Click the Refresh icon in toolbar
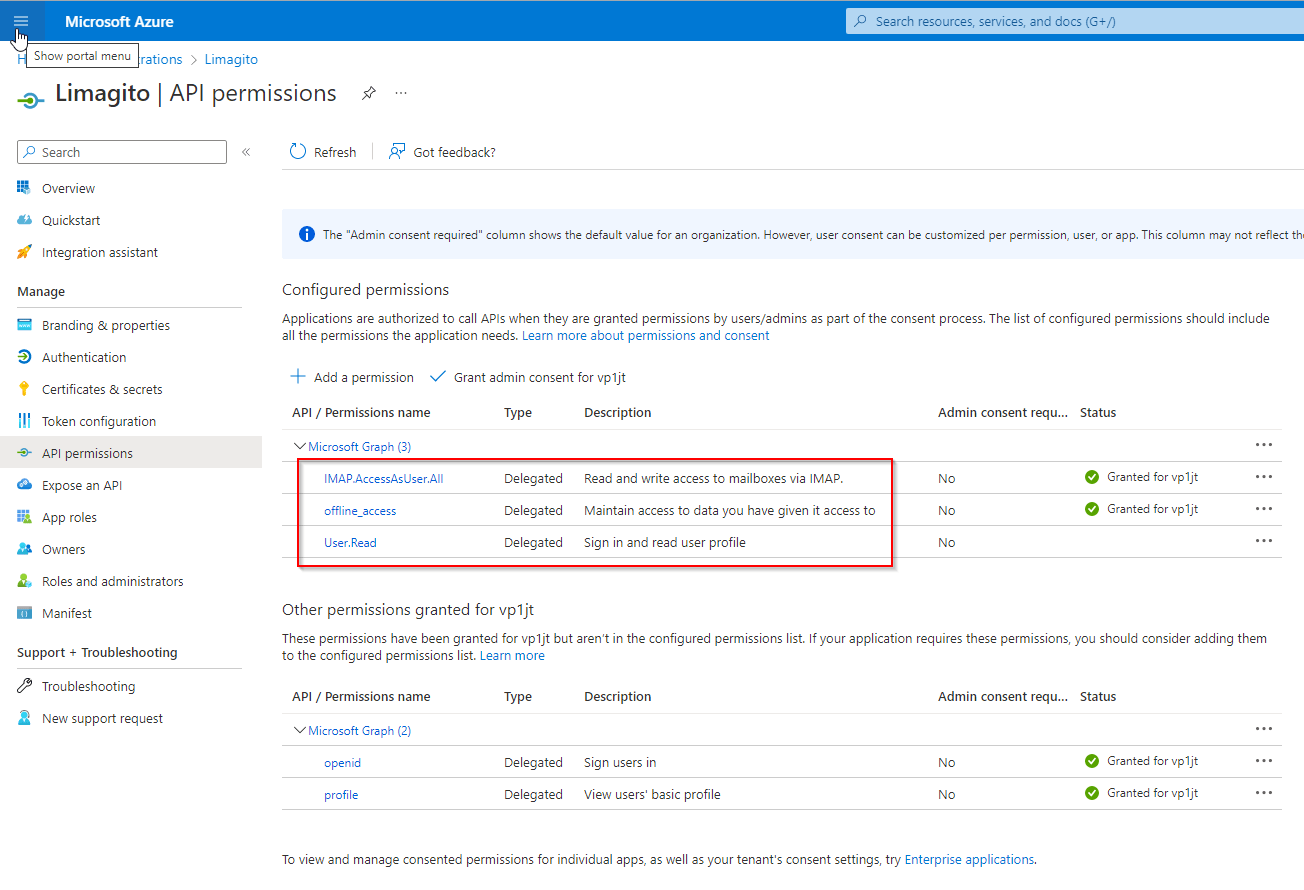The image size is (1304, 890). (x=298, y=152)
